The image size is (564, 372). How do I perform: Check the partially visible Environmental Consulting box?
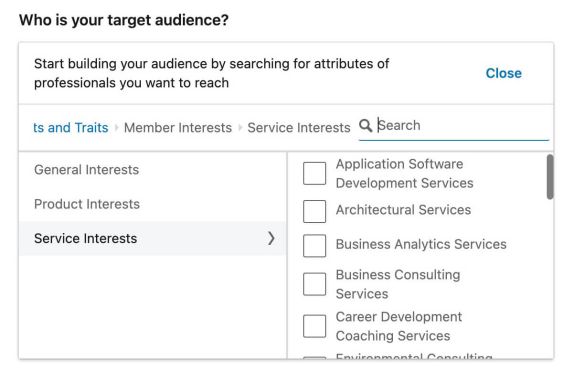point(314,357)
